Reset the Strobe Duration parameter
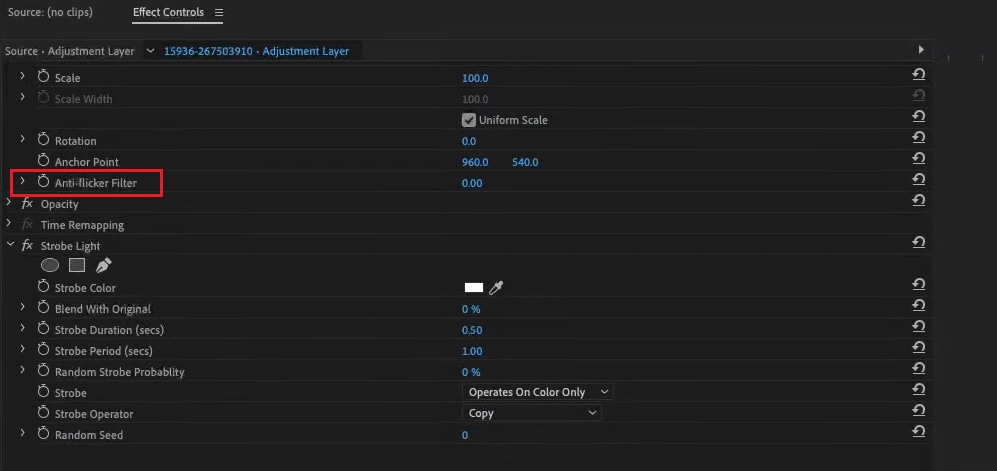Image resolution: width=997 pixels, height=471 pixels. tap(918, 326)
